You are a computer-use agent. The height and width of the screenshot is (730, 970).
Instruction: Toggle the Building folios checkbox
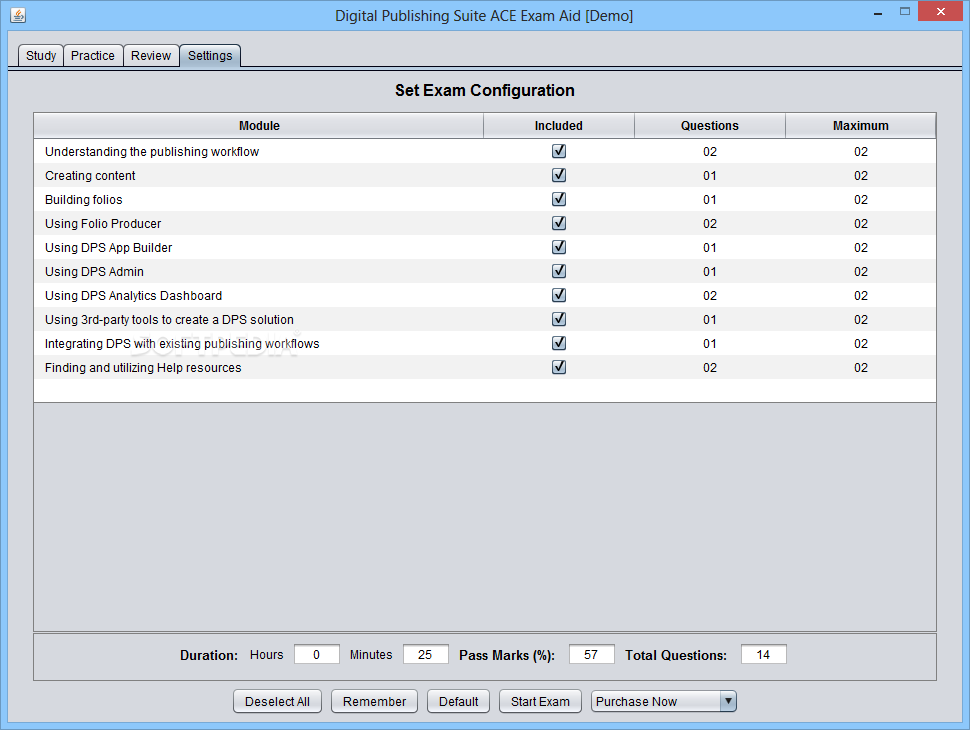(x=559, y=199)
